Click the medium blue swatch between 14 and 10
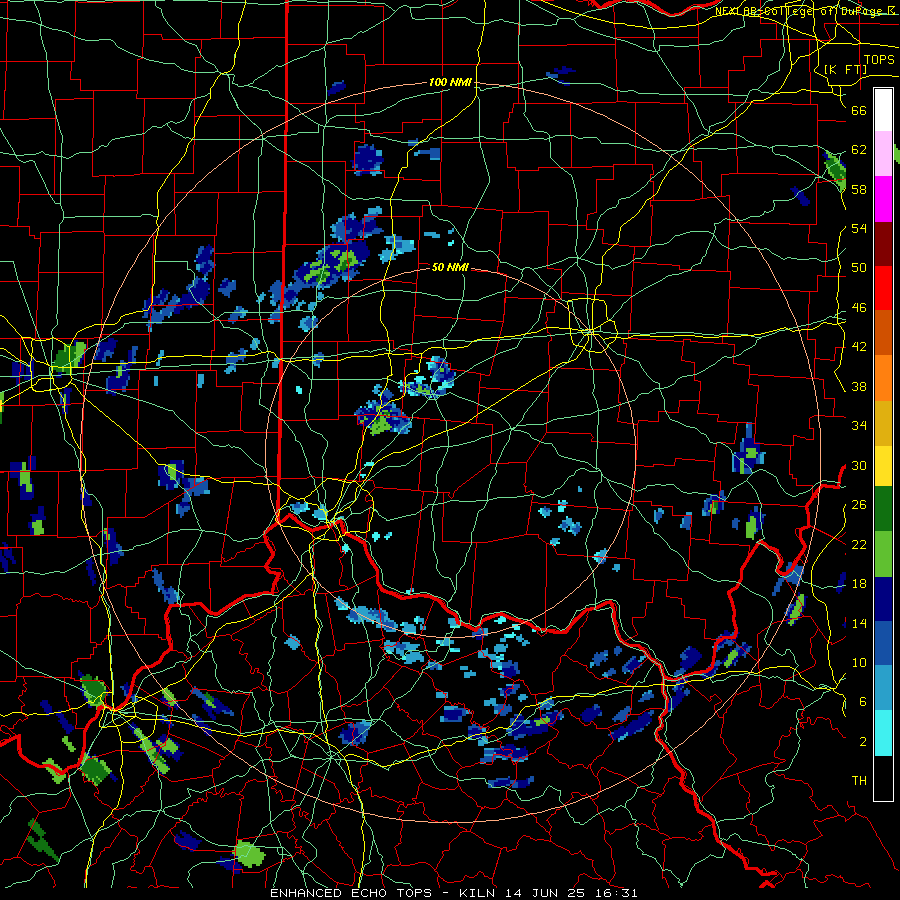 click(x=883, y=644)
